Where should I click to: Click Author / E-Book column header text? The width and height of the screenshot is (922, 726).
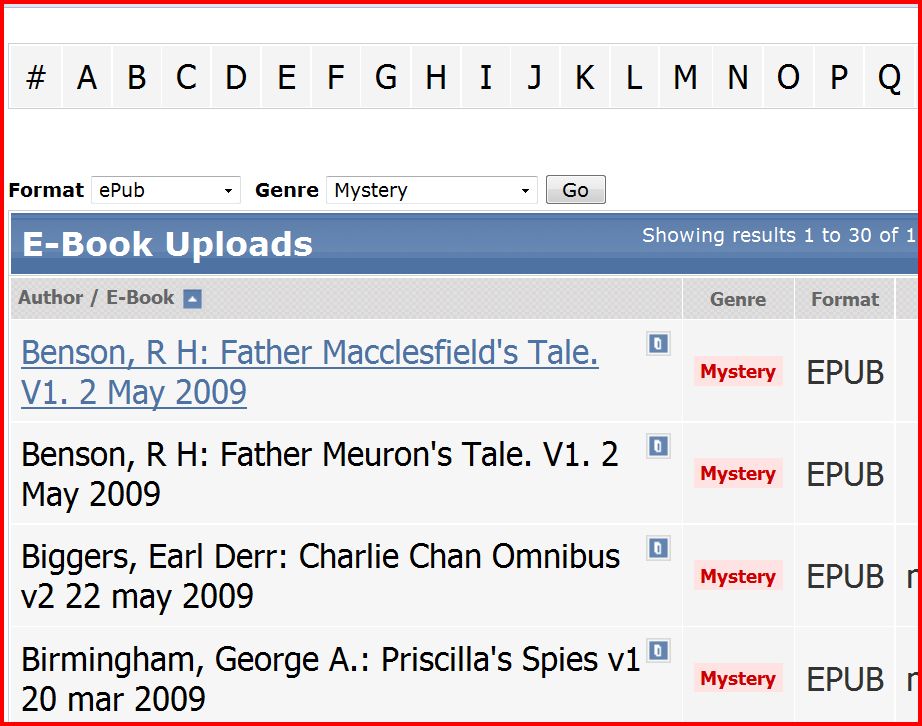pyautogui.click(x=96, y=298)
